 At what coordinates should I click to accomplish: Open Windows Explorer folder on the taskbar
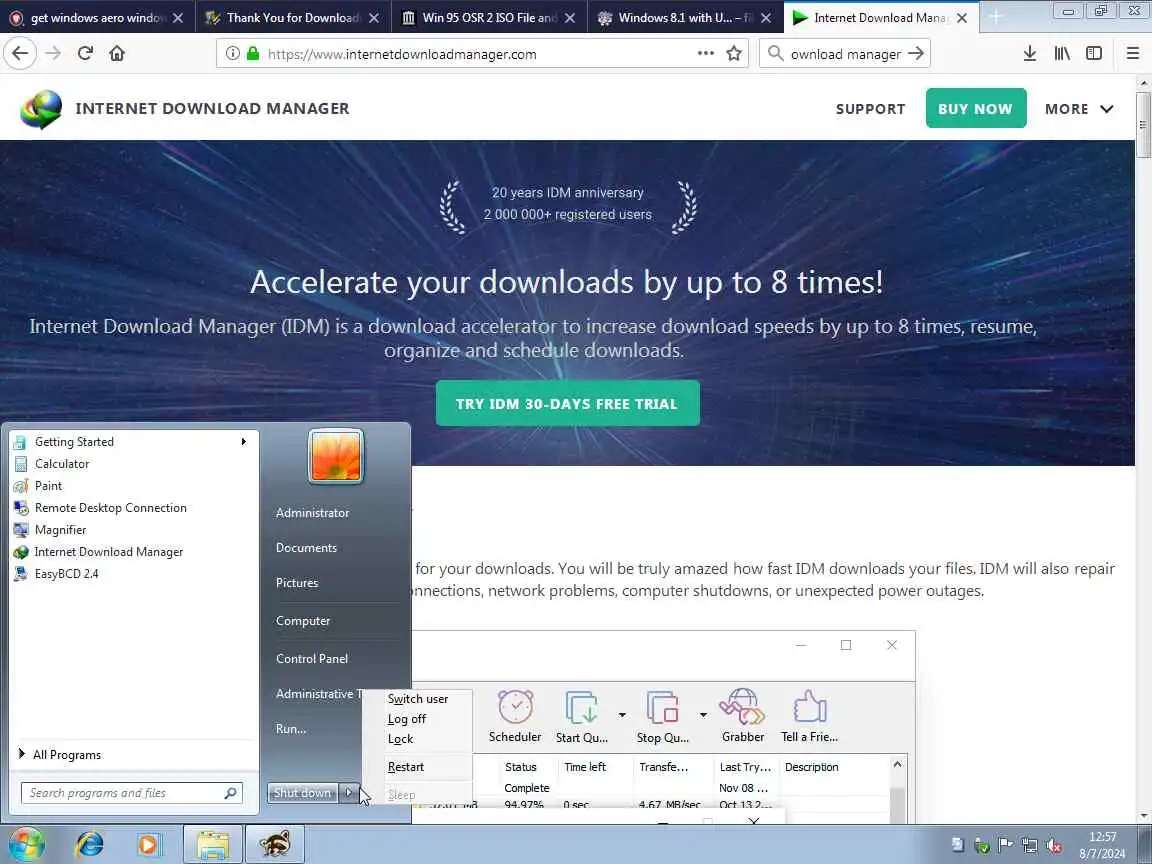(213, 844)
